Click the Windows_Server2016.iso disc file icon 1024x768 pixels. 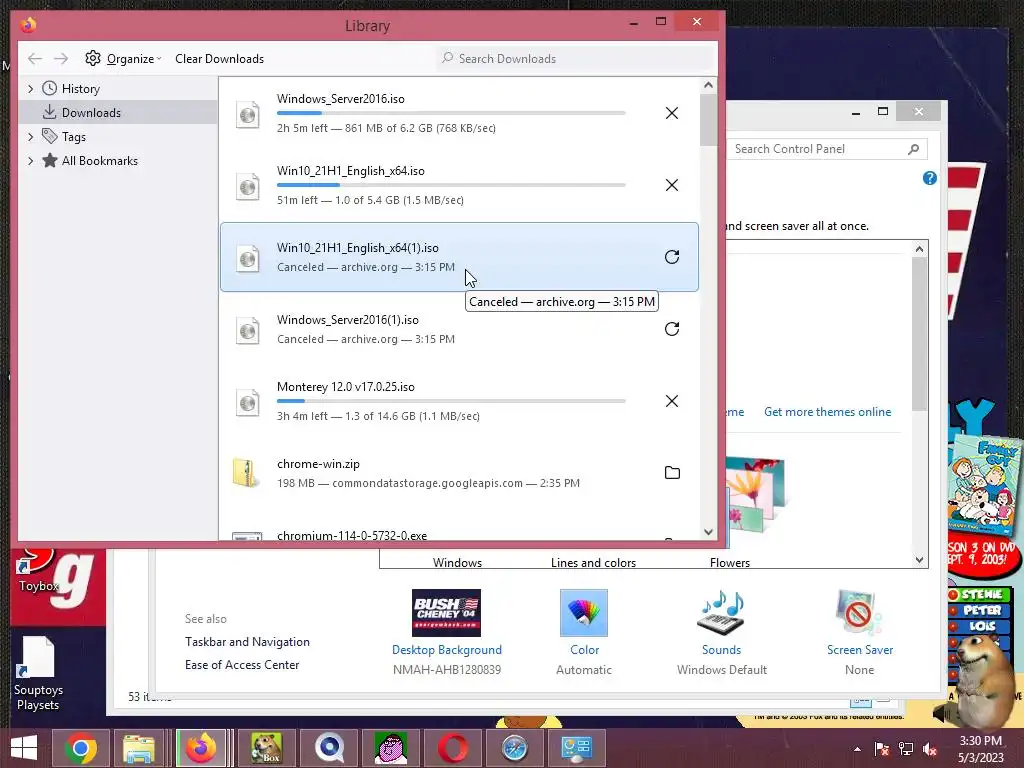coord(248,114)
